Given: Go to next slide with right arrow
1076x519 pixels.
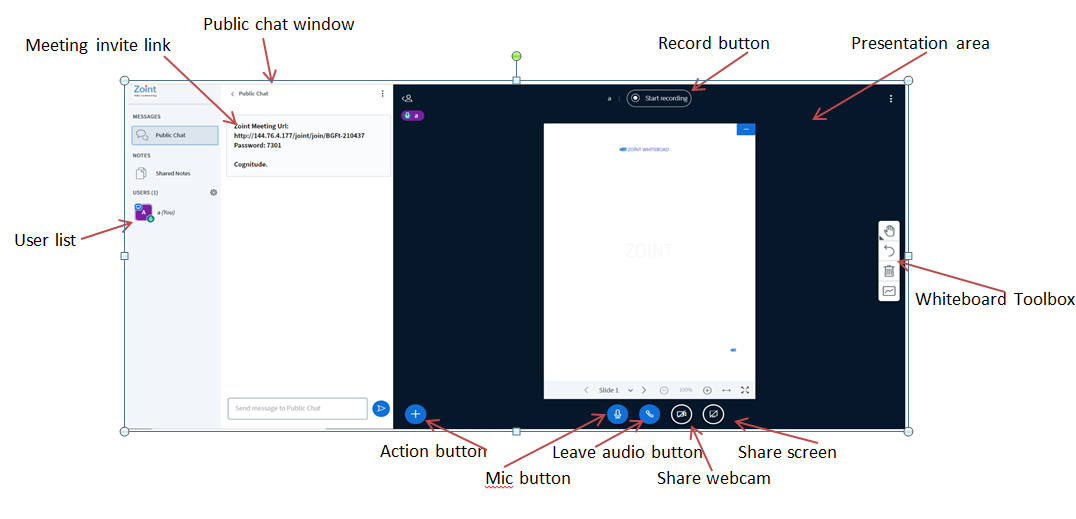Looking at the screenshot, I should click(644, 390).
